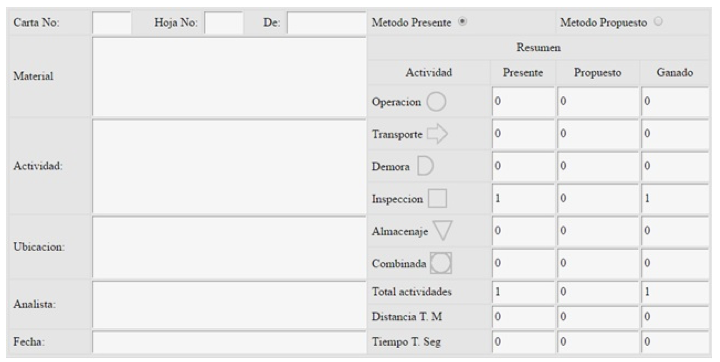Click inside the Ubicacion text area
720x362 pixels.
coord(229,247)
